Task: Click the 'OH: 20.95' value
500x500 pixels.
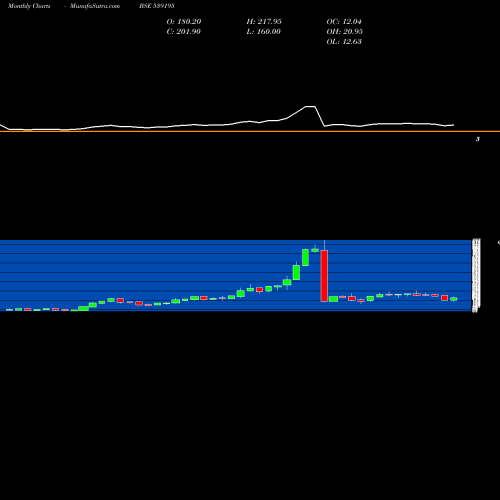Action: 345,32
